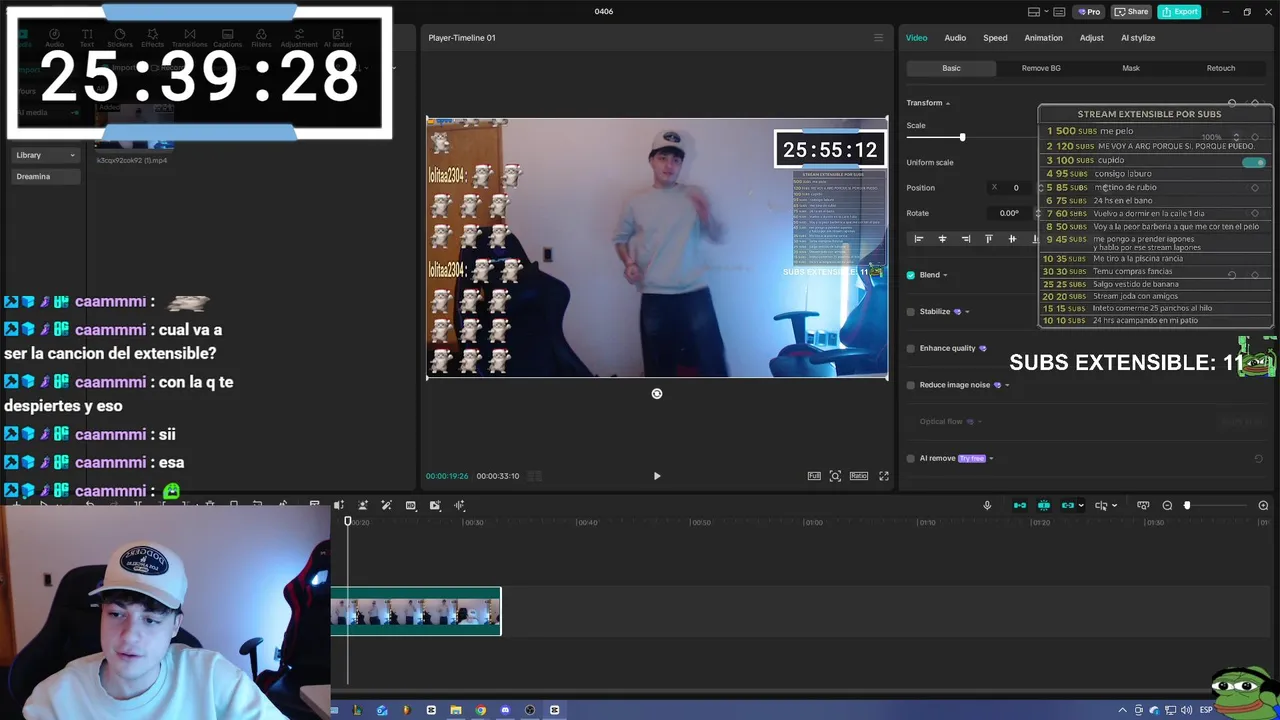Expand the AI remove dropdown arrow
Image resolution: width=1280 pixels, height=720 pixels.
point(991,458)
